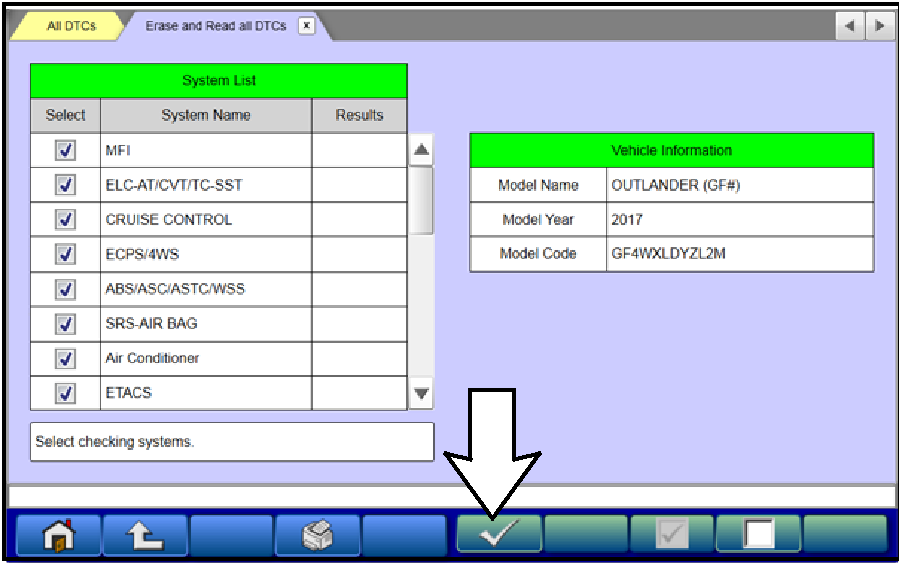Image resolution: width=901 pixels, height=569 pixels.
Task: Switch to the All DTCs tab
Action: click(71, 26)
